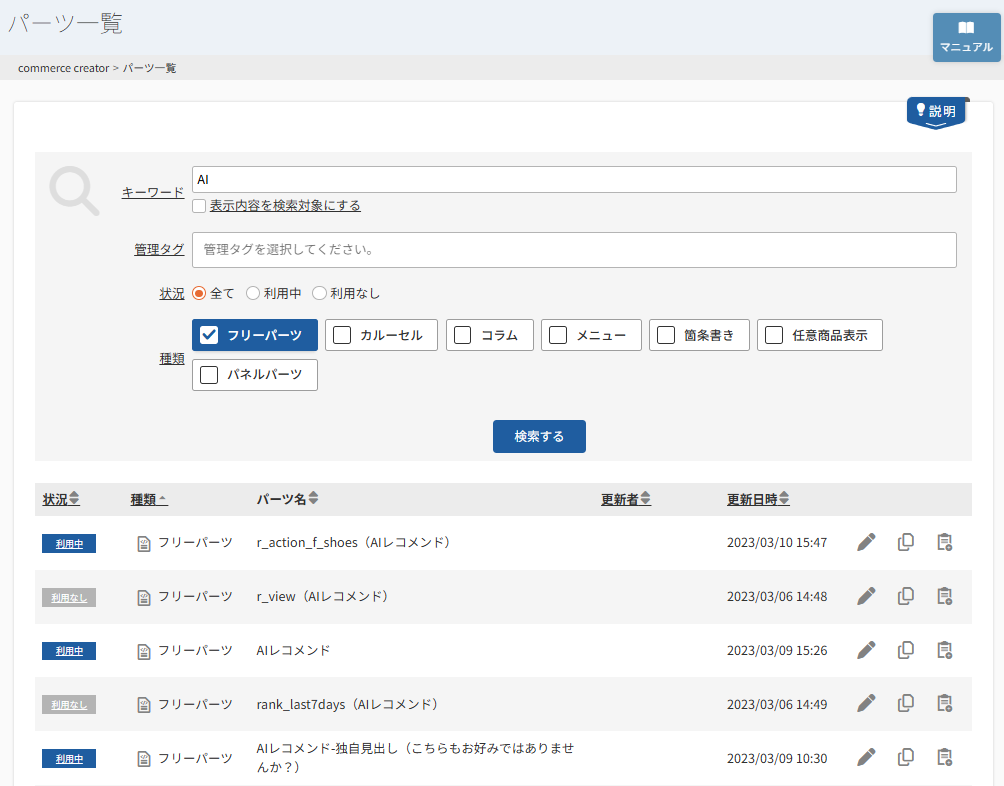Click the copy icon for r_view row
This screenshot has width=1004, height=786.
click(x=906, y=596)
